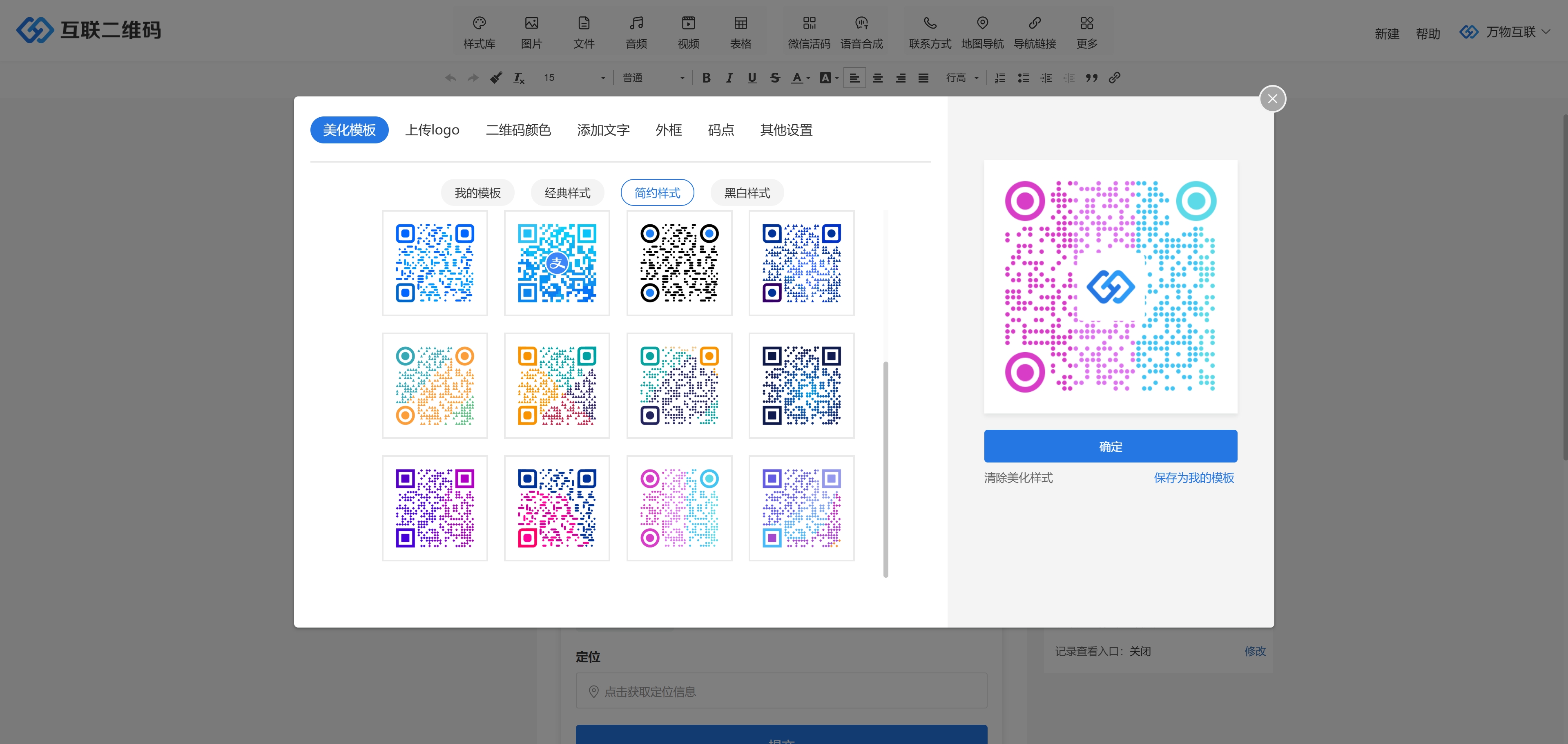Click the 新建 link in header

(1387, 34)
